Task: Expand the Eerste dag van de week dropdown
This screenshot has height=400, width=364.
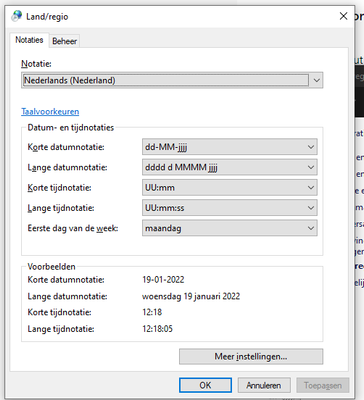Action: point(230,228)
